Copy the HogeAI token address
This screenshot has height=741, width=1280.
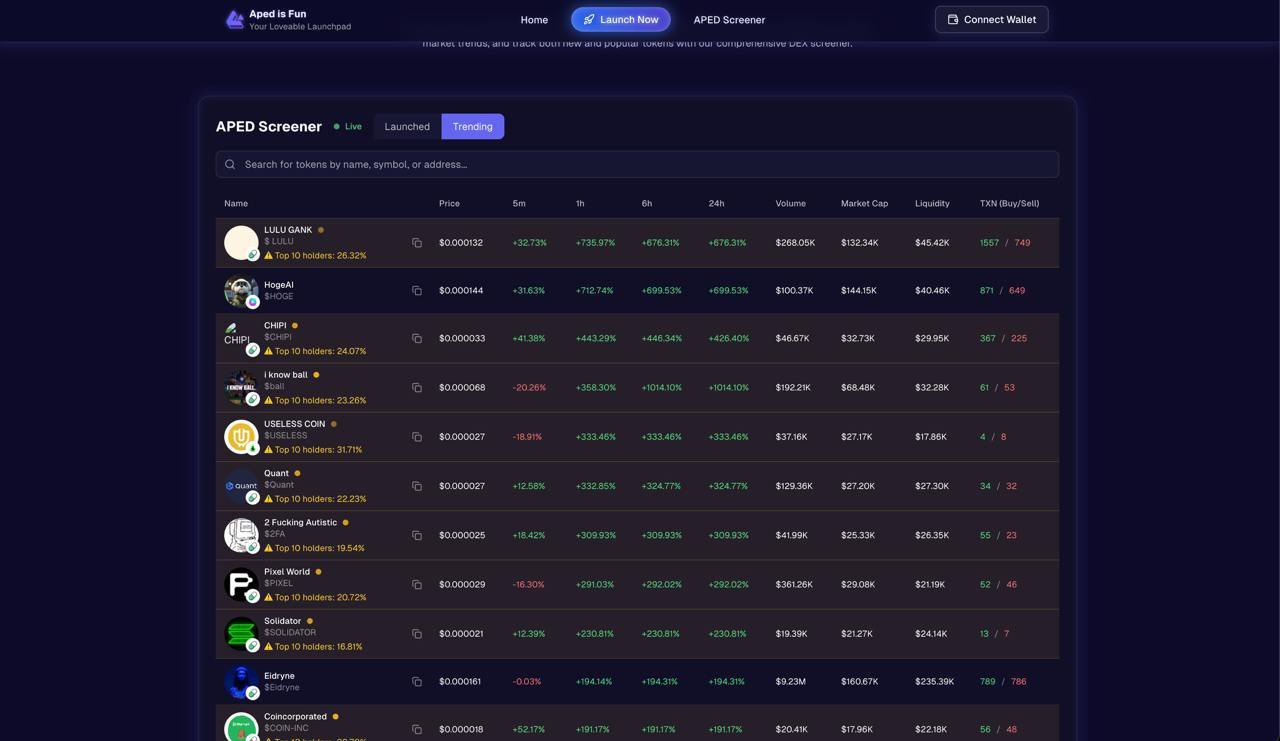pyautogui.click(x=417, y=291)
